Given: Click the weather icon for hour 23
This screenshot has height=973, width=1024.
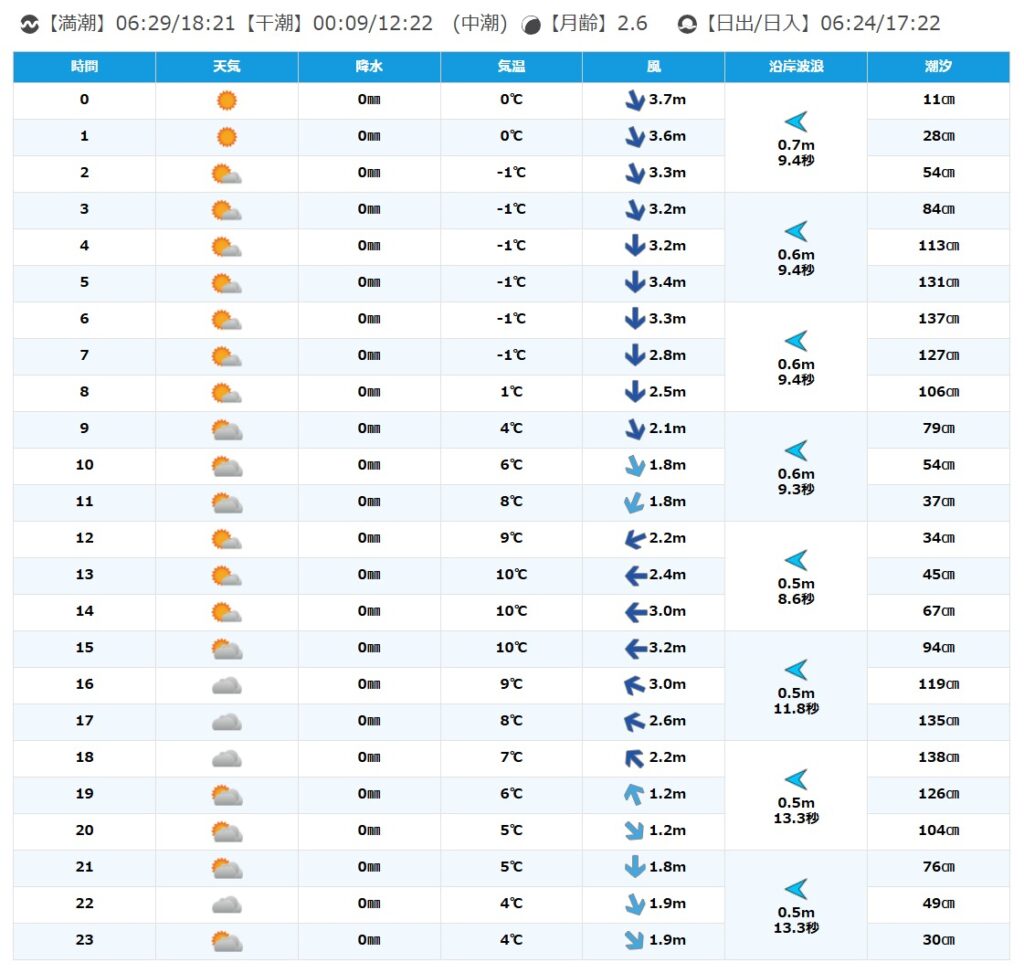Looking at the screenshot, I should pyautogui.click(x=227, y=941).
